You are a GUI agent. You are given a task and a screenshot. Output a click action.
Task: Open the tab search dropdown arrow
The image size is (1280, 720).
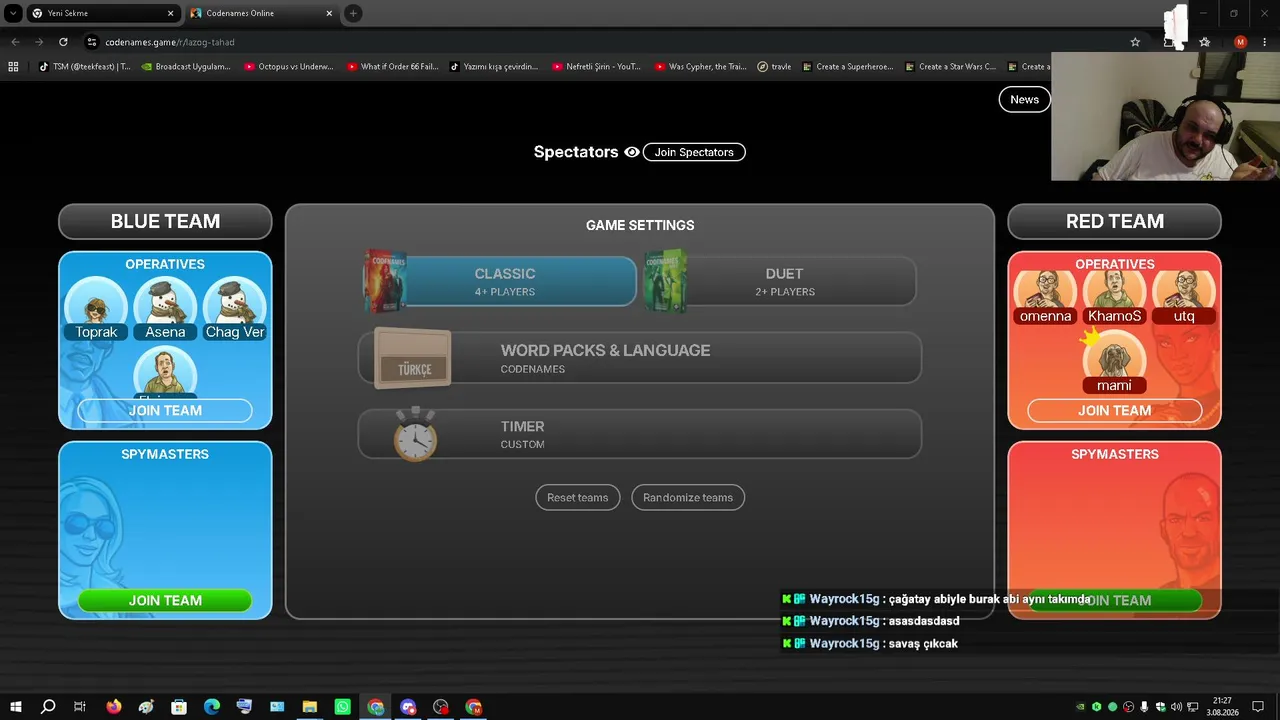point(14,13)
